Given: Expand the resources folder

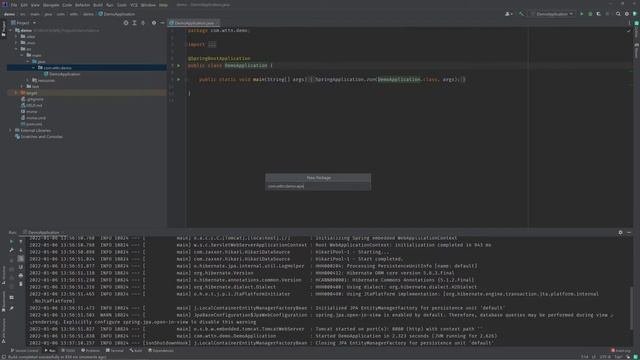Looking at the screenshot, I should [28, 80].
